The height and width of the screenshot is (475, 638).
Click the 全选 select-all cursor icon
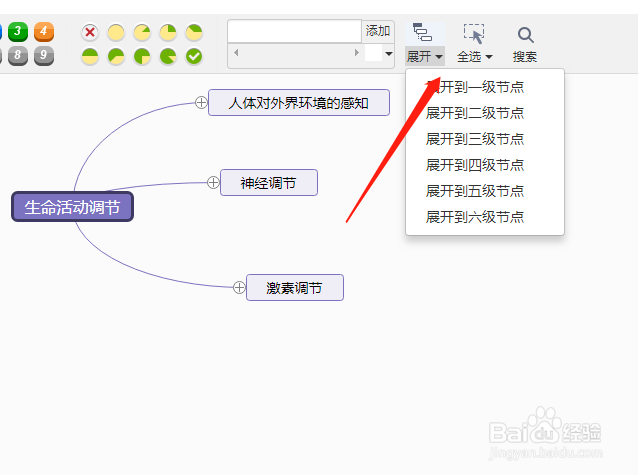tap(474, 33)
